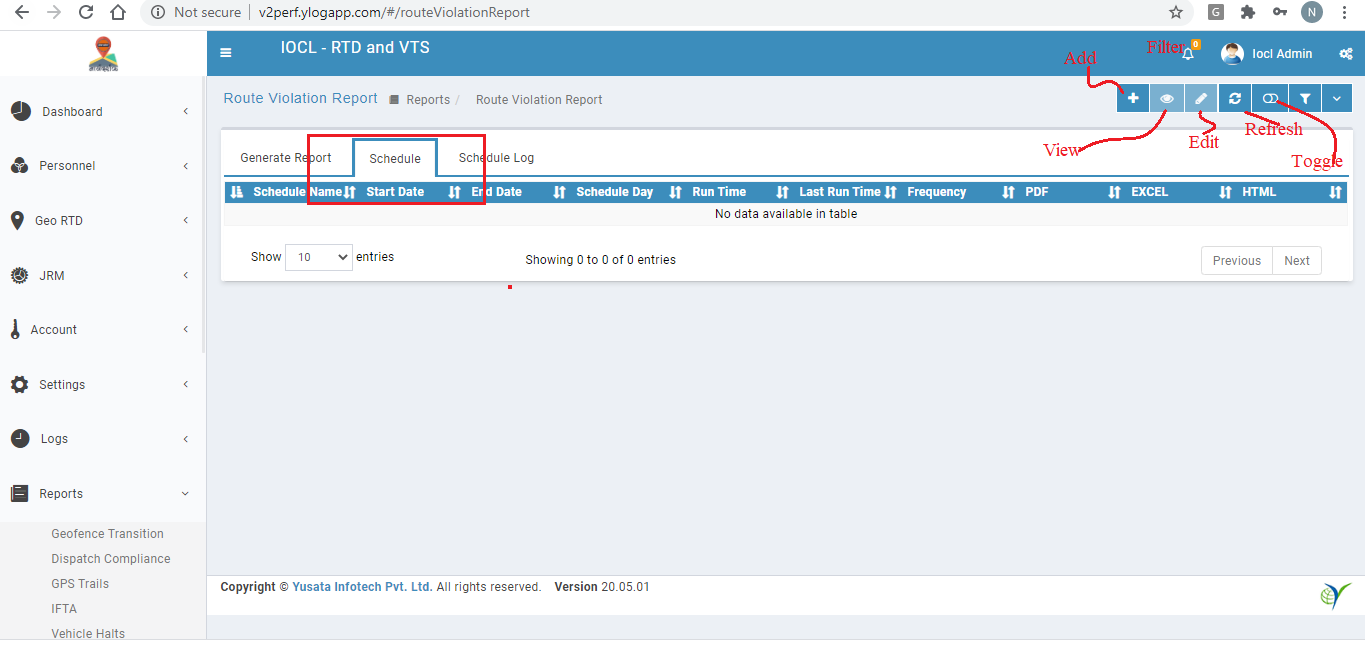Open the gears settings panel in header
The image size is (1365, 645).
1346,54
